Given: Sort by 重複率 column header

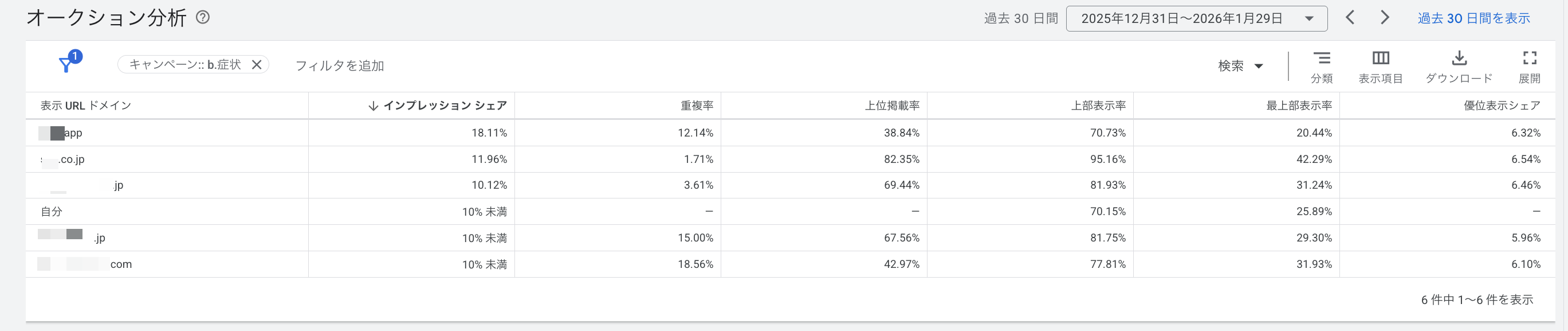Looking at the screenshot, I should pos(697,106).
